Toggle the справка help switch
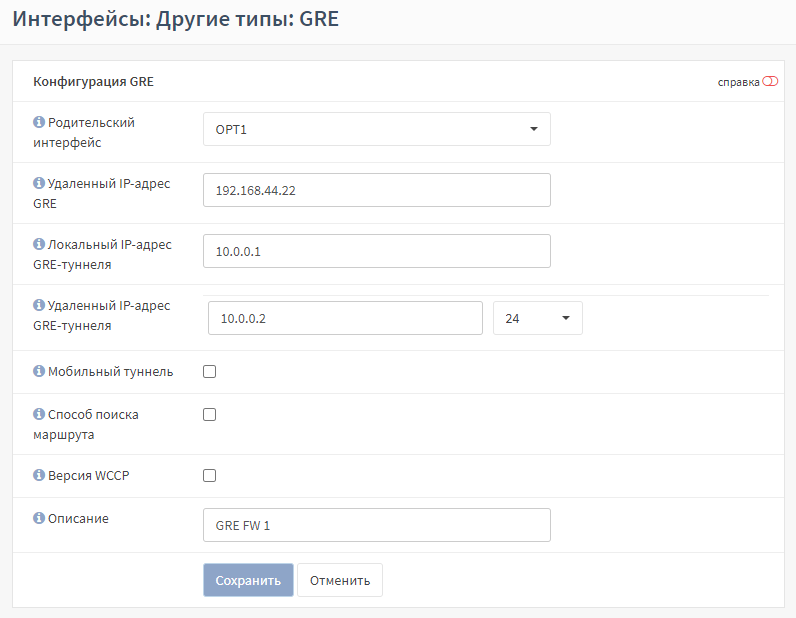Screen dimensions: 796x618 tap(770, 81)
